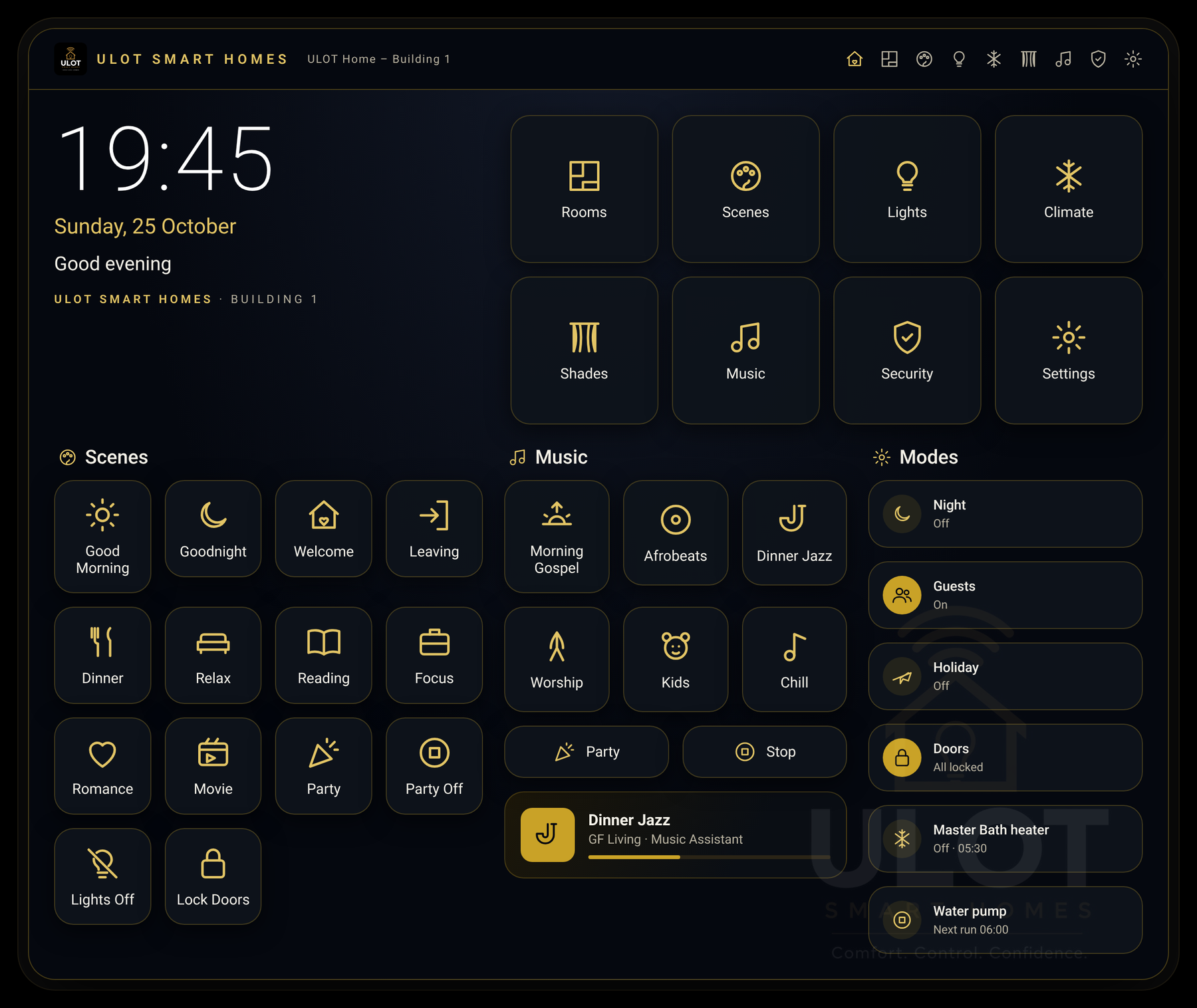Screen dimensions: 1197x1008
Task: Play the Afrobeats playlist
Action: [676, 533]
